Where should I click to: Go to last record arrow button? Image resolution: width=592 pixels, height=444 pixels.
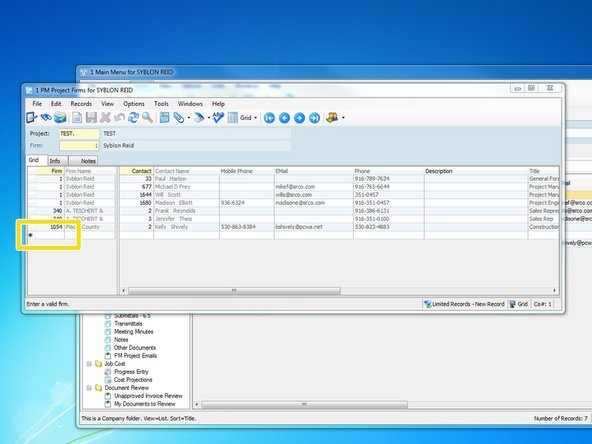coord(314,118)
